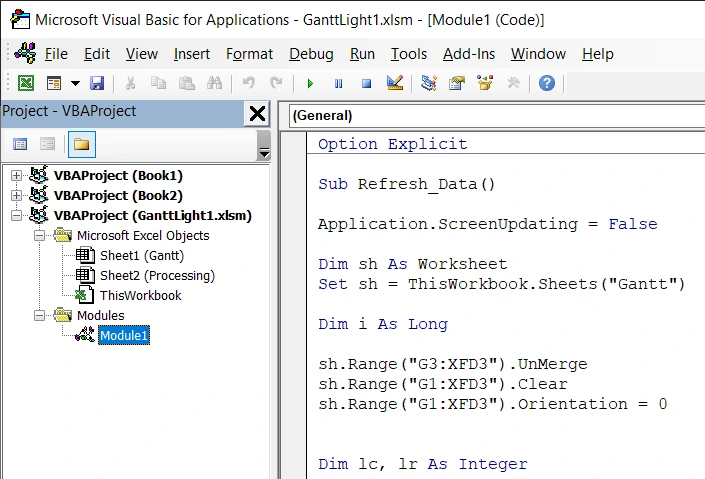Click the Copy toolbar icon
Image resolution: width=705 pixels, height=479 pixels.
click(x=158, y=83)
